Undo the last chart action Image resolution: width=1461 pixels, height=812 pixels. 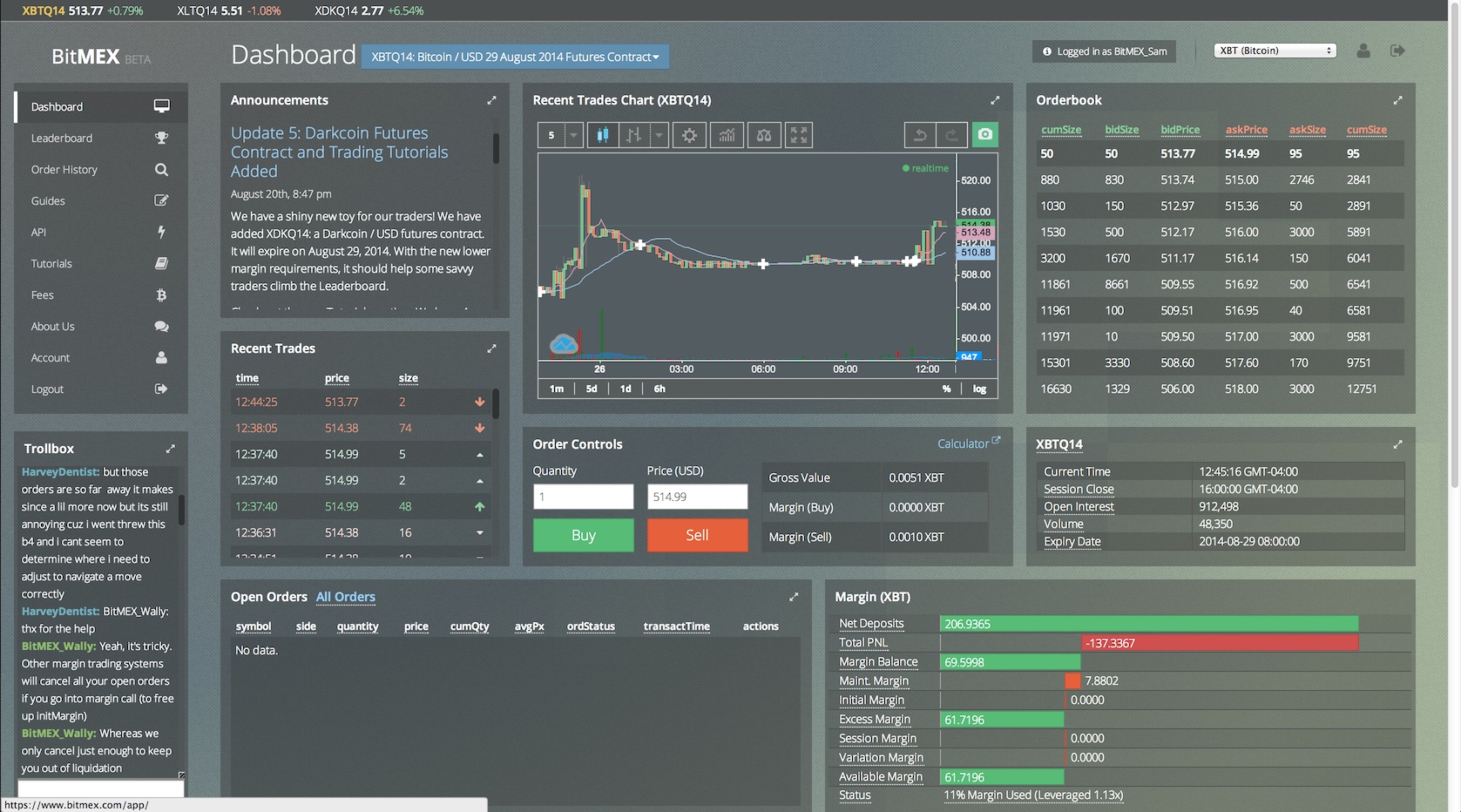[919, 135]
